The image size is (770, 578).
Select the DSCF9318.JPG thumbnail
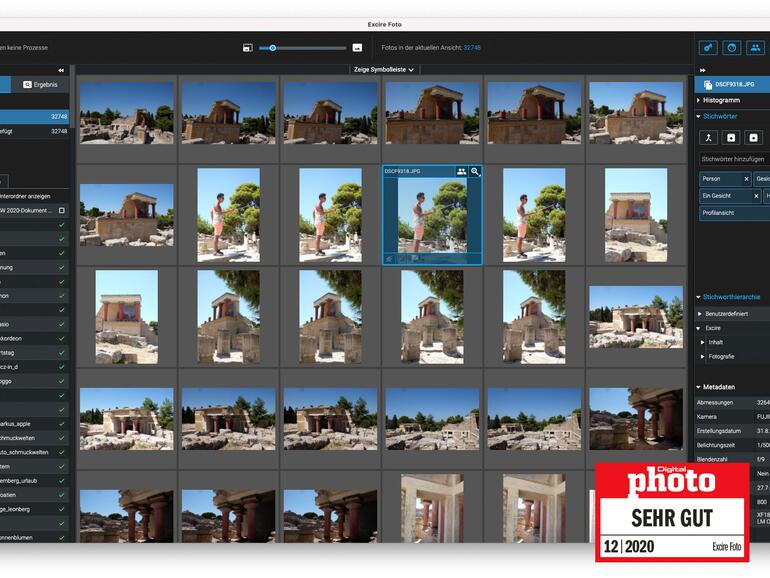432,215
